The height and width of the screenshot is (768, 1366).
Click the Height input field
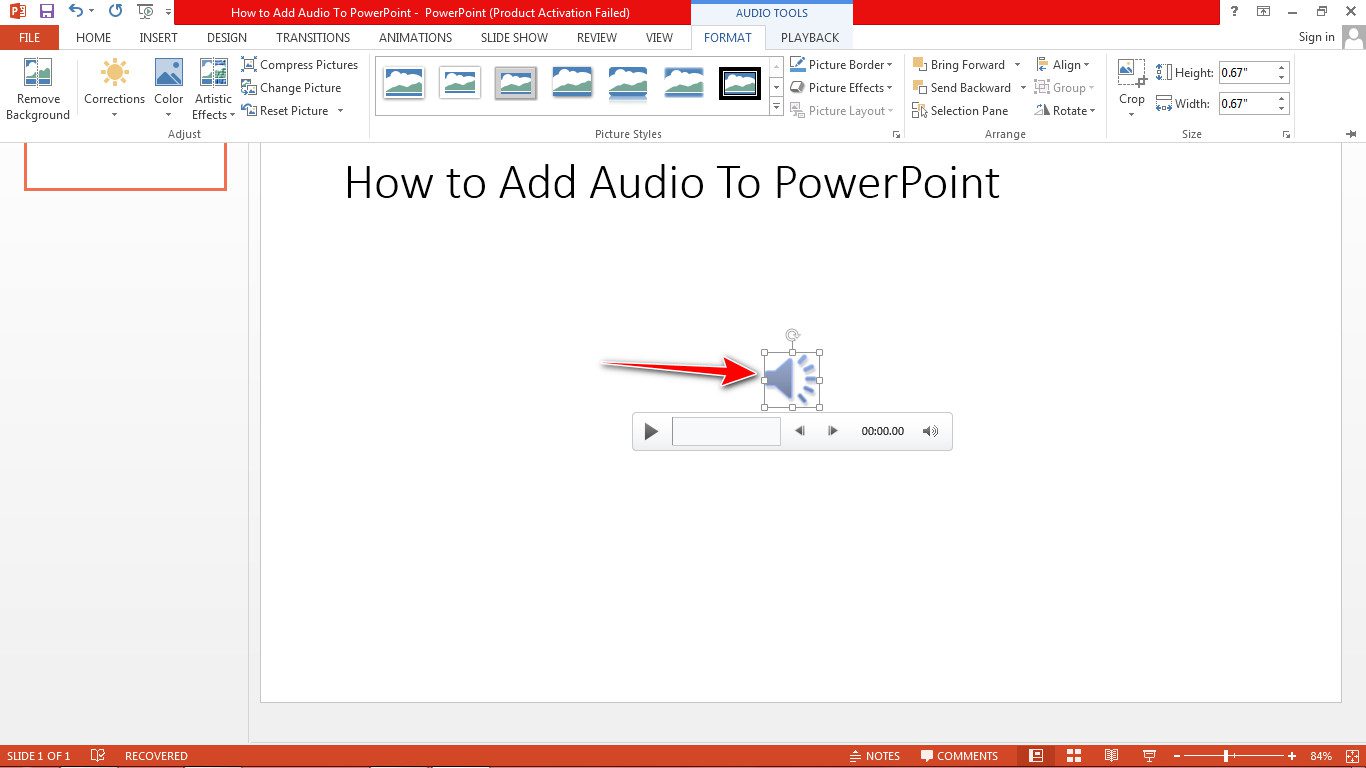1245,73
